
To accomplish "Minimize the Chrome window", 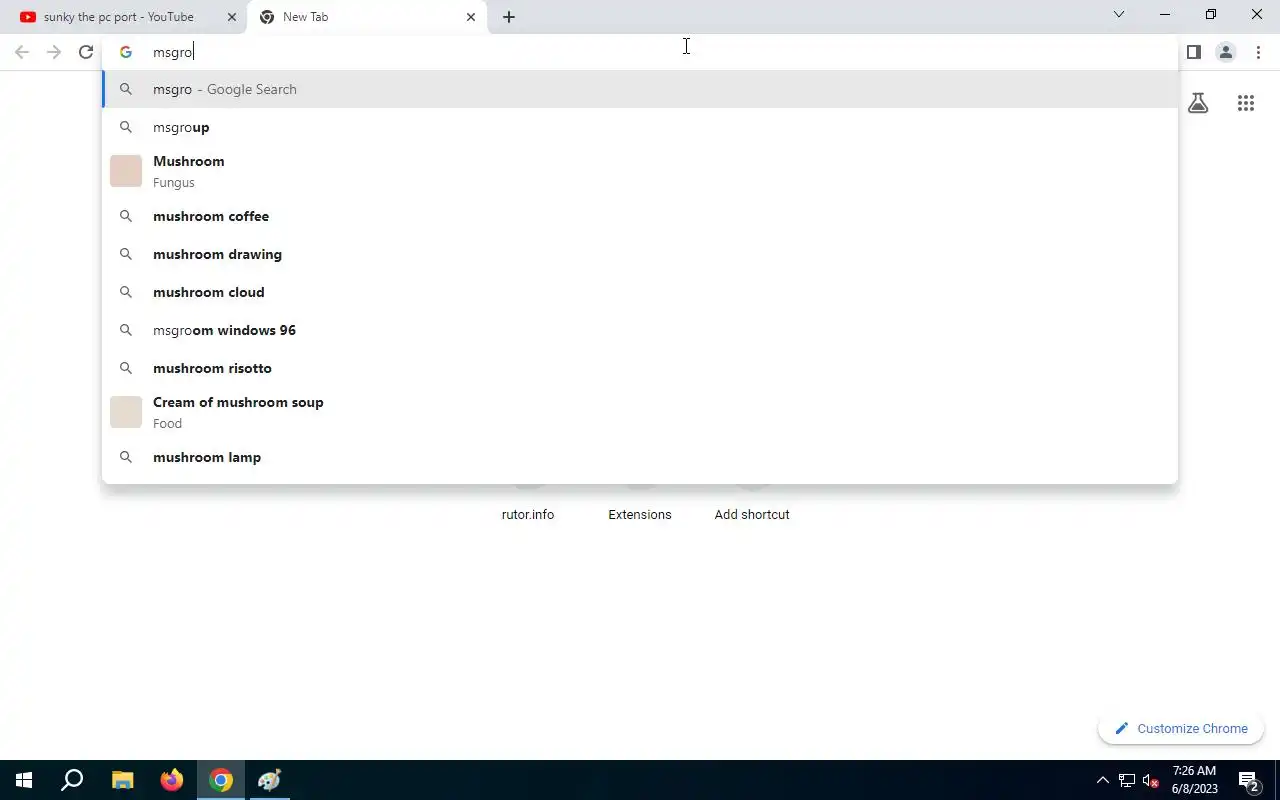I will click(1165, 14).
